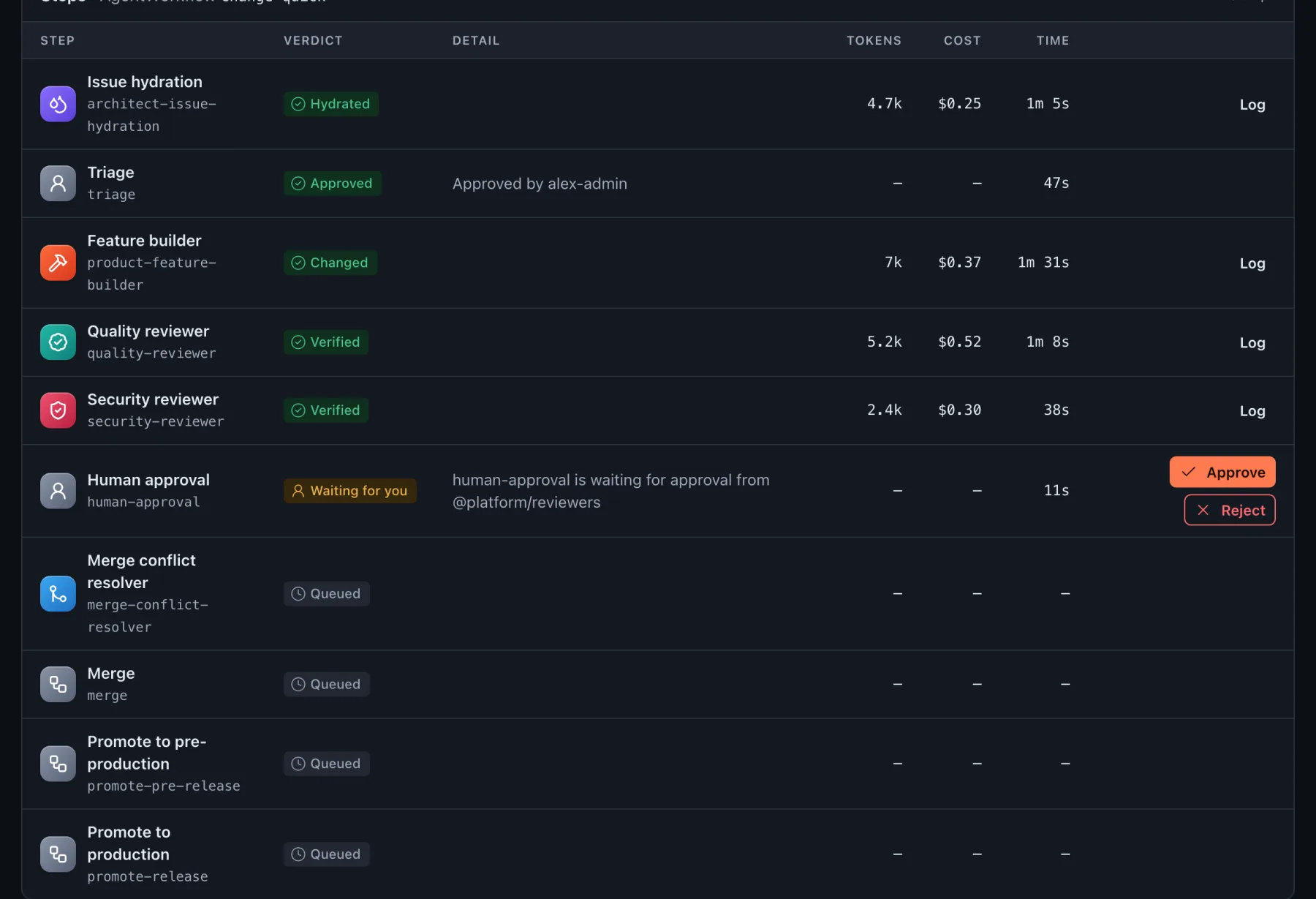Click Queued badge for Promote to pre-production
This screenshot has width=1316, height=899.
tap(326, 764)
